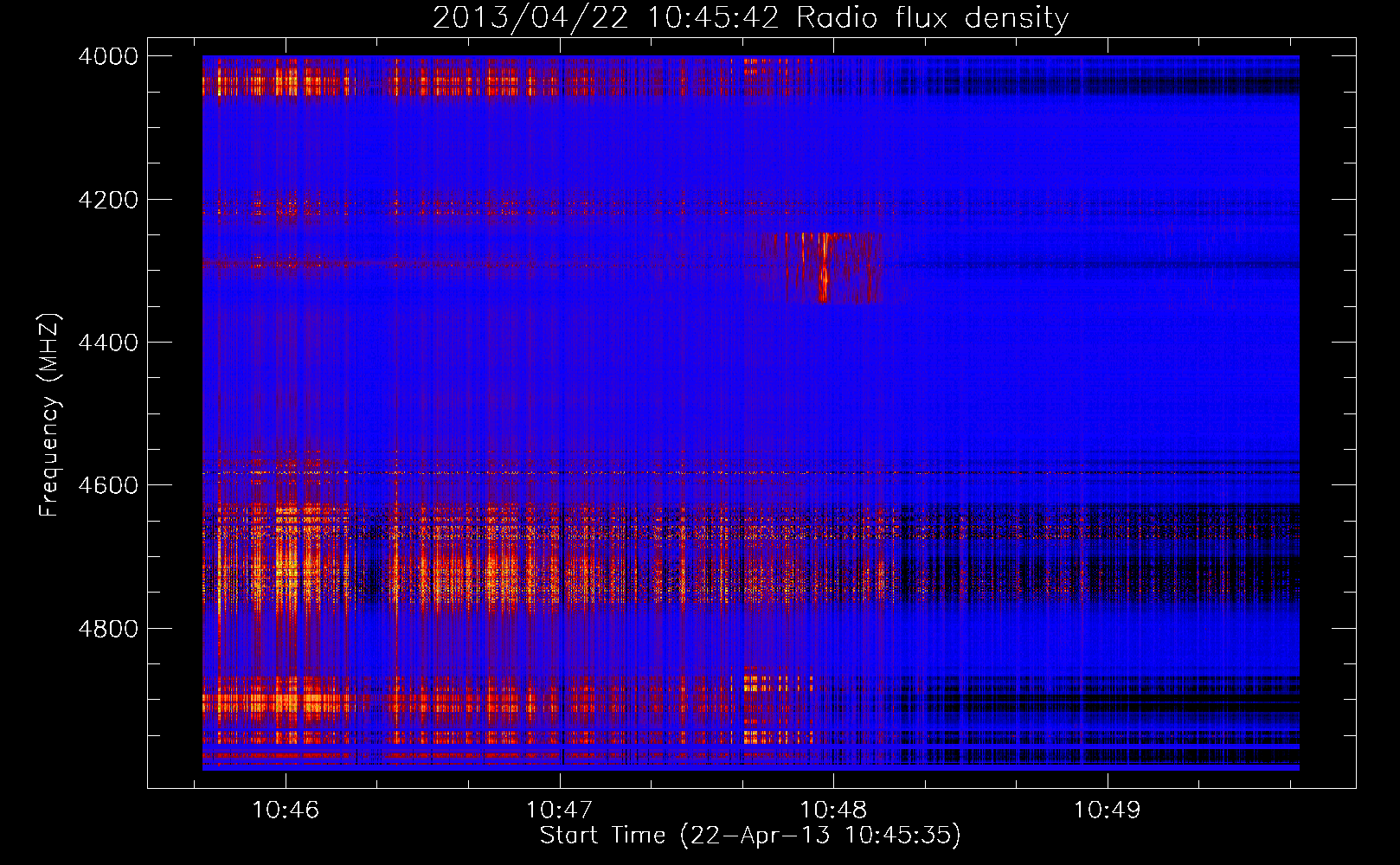
Task: Select the 4600 frequency axis label
Action: (x=108, y=485)
